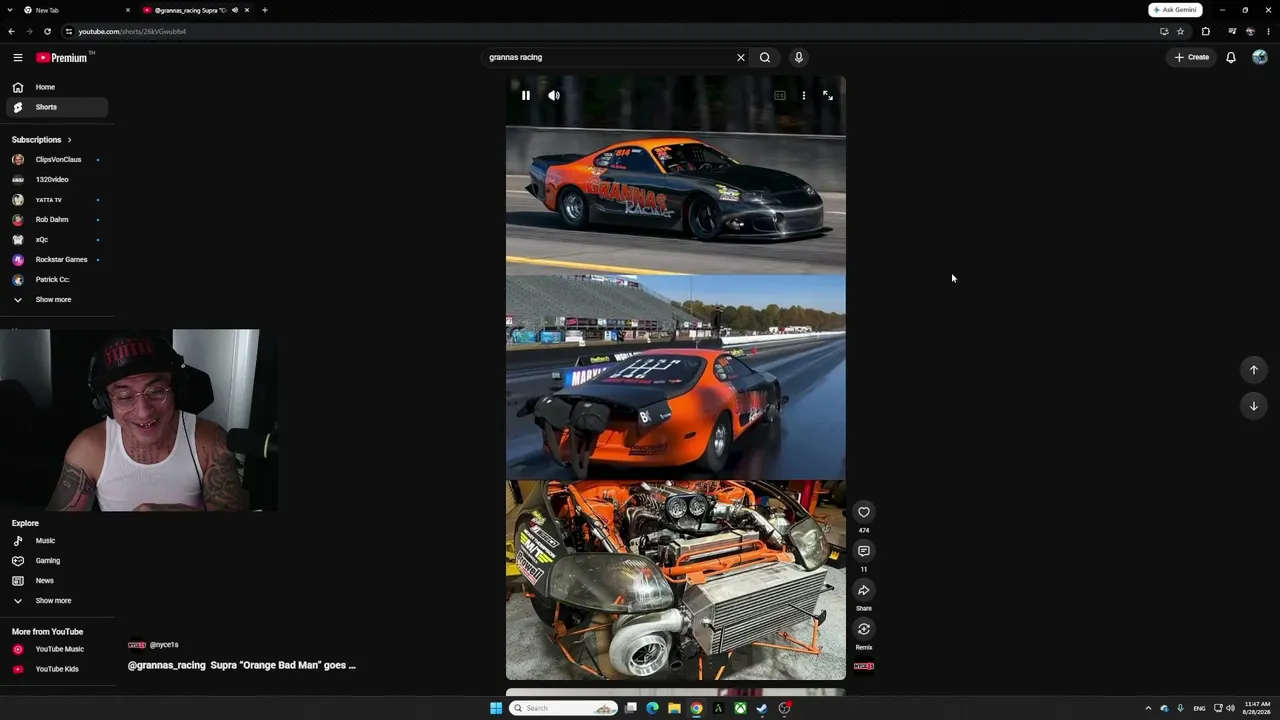Screen dimensions: 1280x720
Task: Go to the previous Short
Action: (1254, 370)
